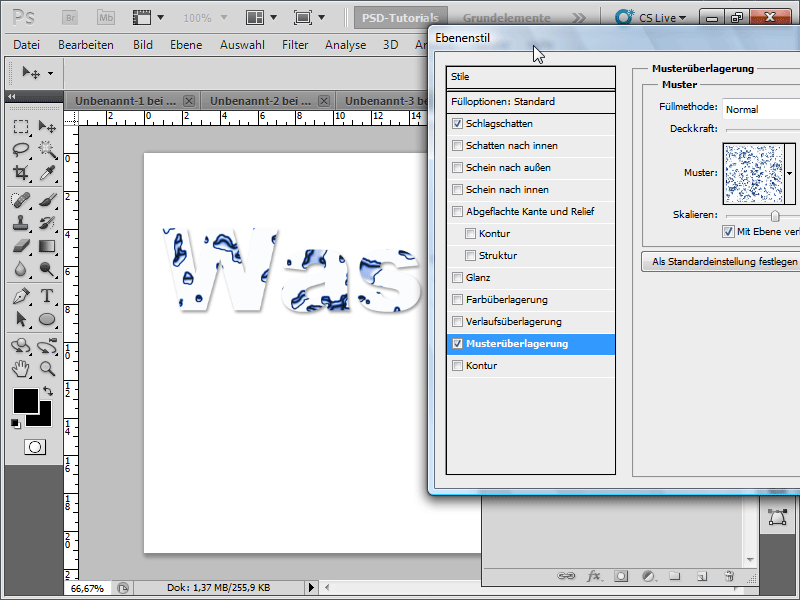Open Move tool preset picker arrow
The height and width of the screenshot is (600, 800).
pyautogui.click(x=51, y=73)
